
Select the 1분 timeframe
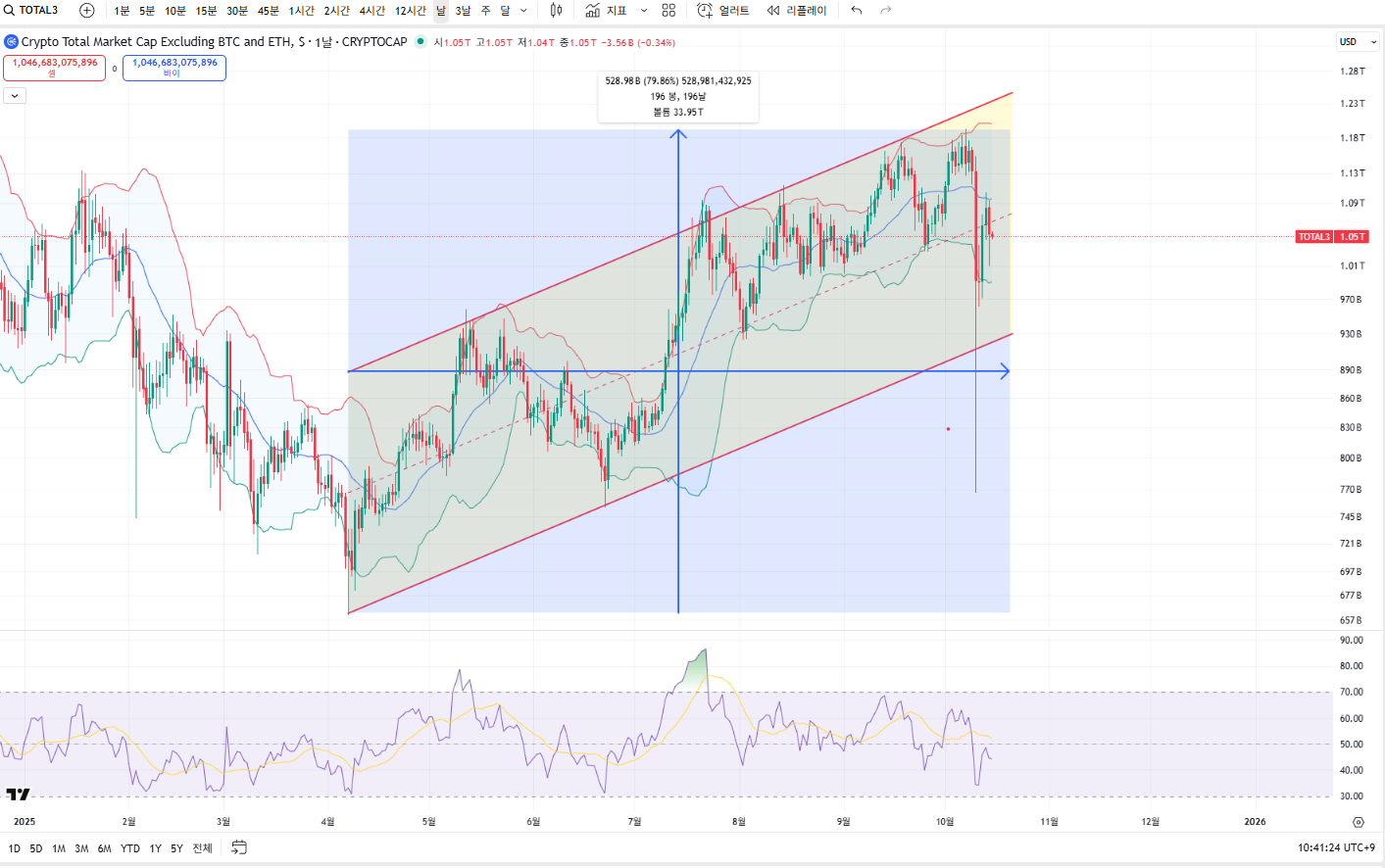pyautogui.click(x=122, y=11)
